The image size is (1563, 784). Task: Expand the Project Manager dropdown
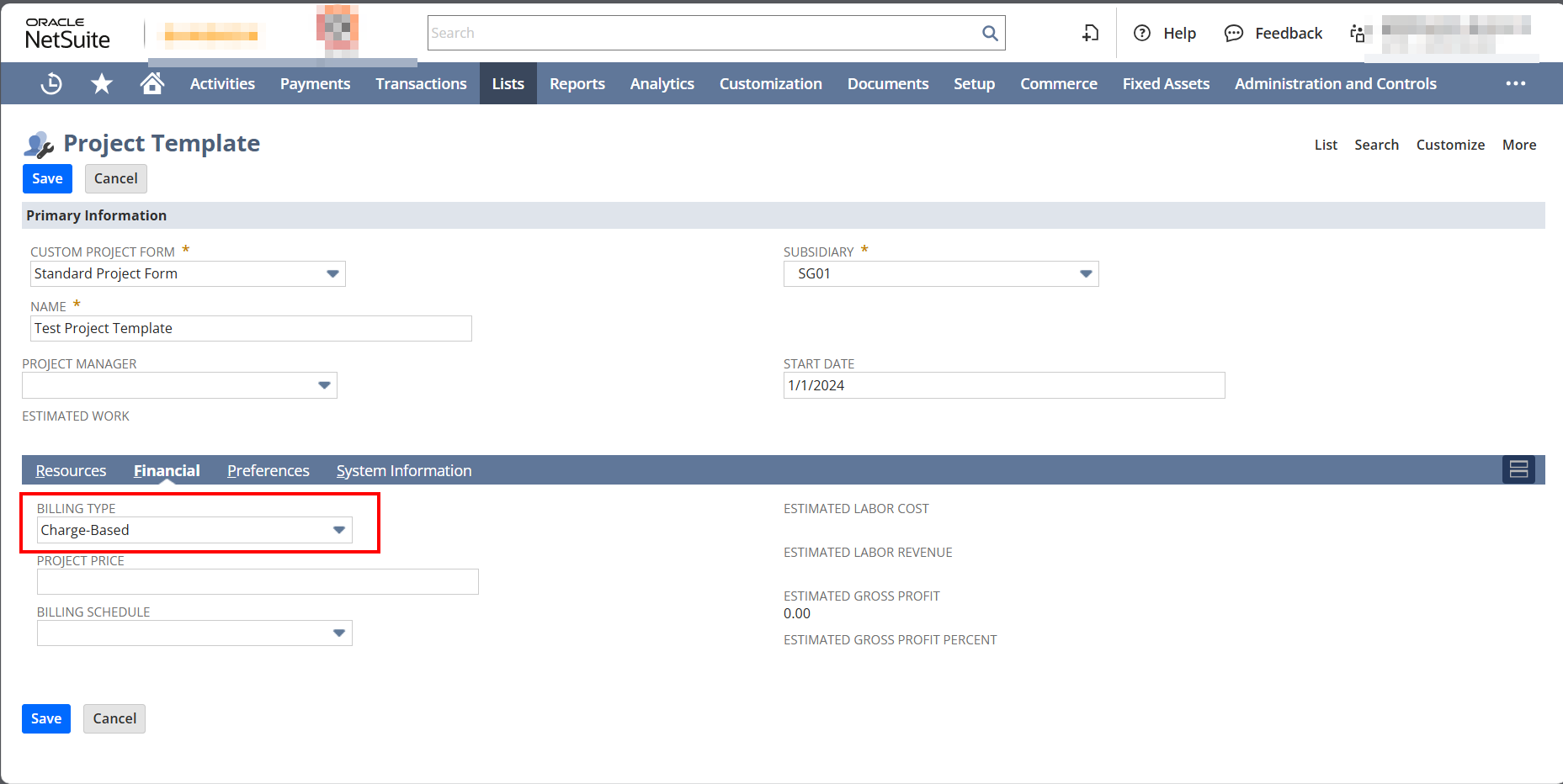324,385
